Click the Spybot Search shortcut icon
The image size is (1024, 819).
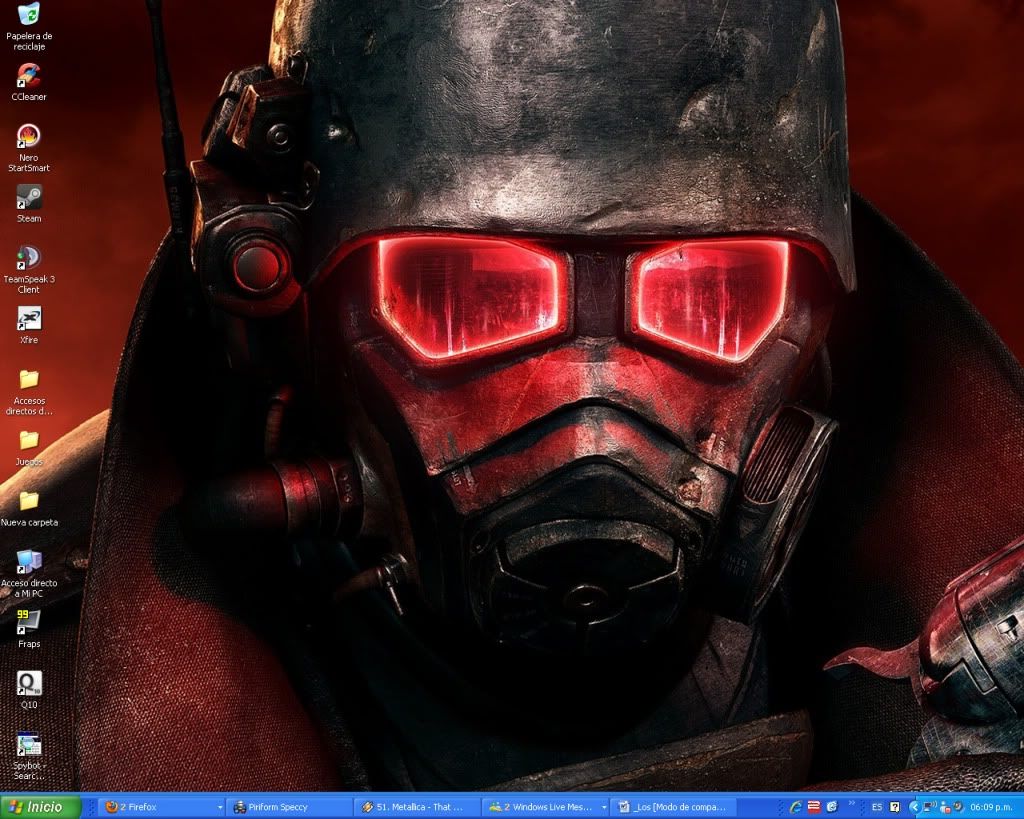29,745
